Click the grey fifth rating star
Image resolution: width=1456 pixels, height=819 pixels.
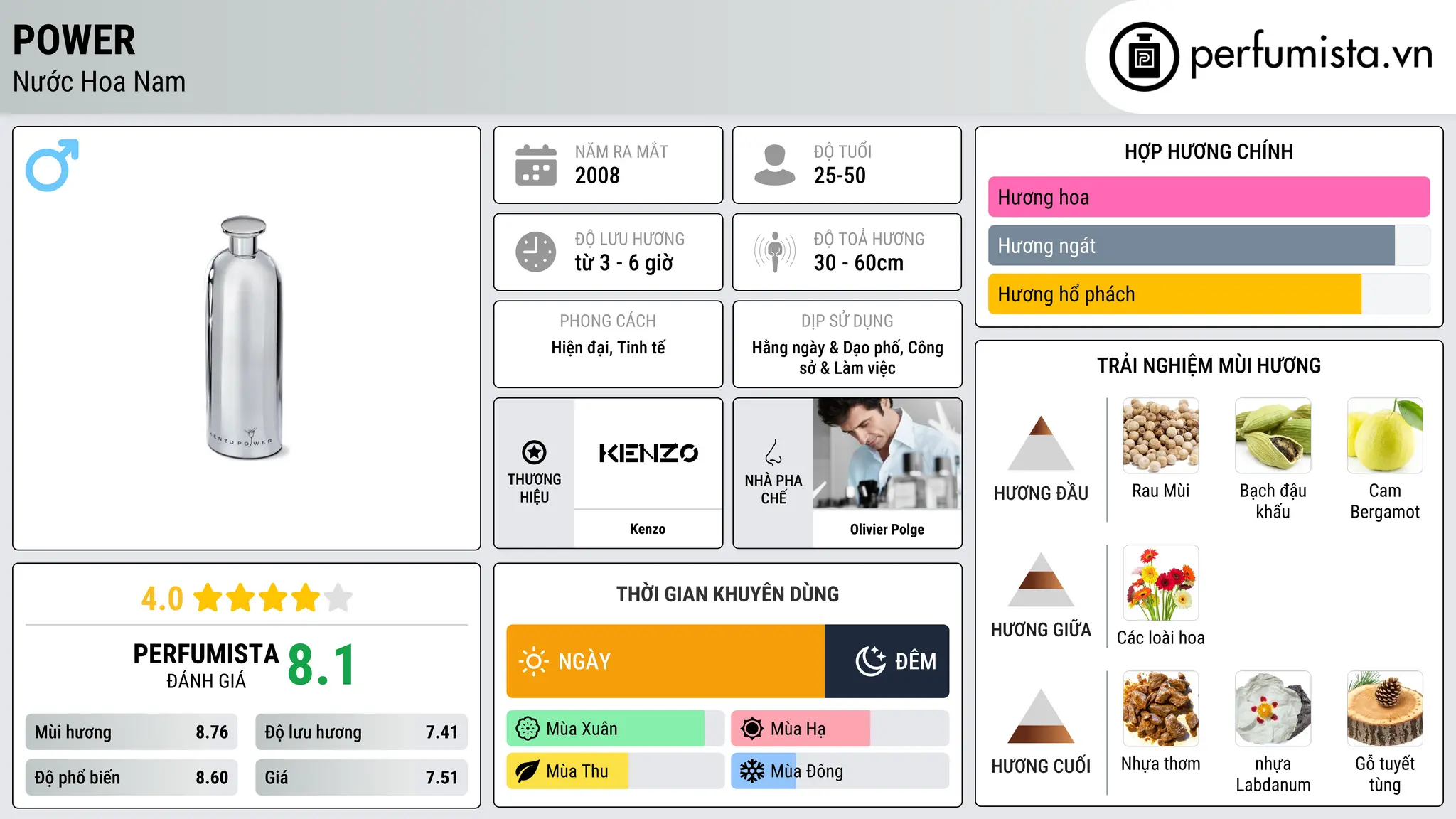pos(338,598)
